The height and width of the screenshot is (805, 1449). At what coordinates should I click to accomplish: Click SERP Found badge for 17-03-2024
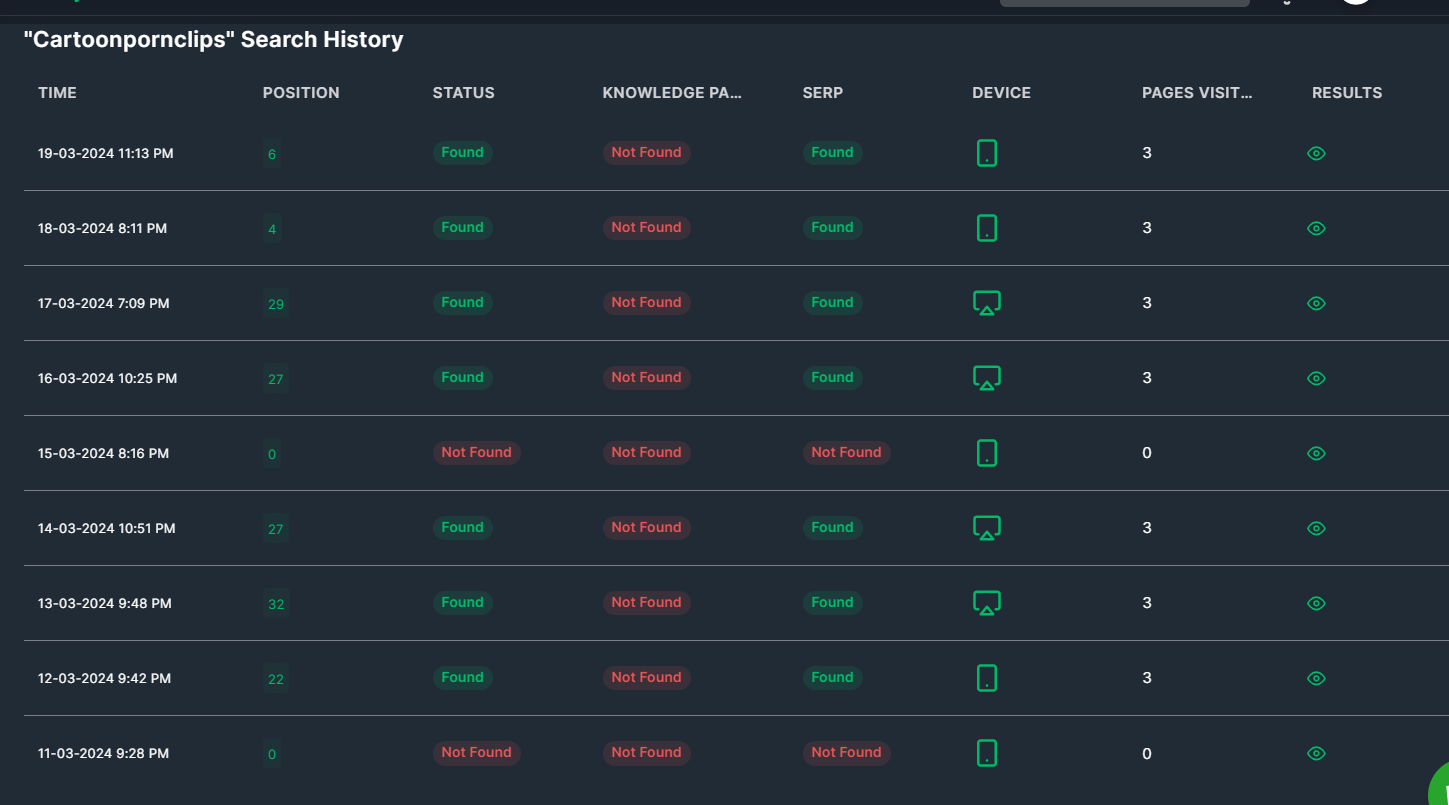833,303
